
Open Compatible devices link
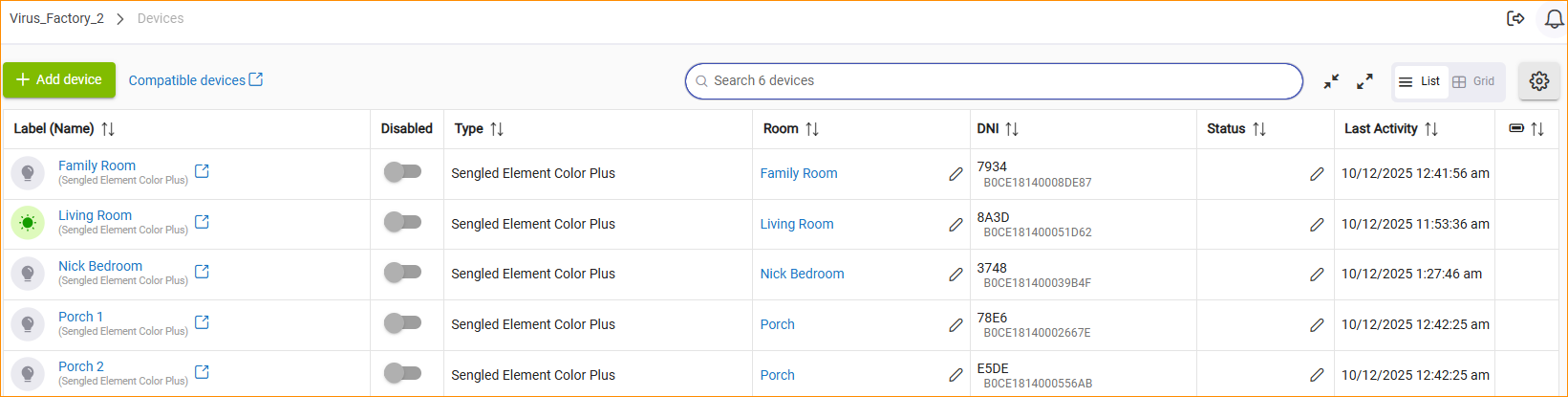195,80
